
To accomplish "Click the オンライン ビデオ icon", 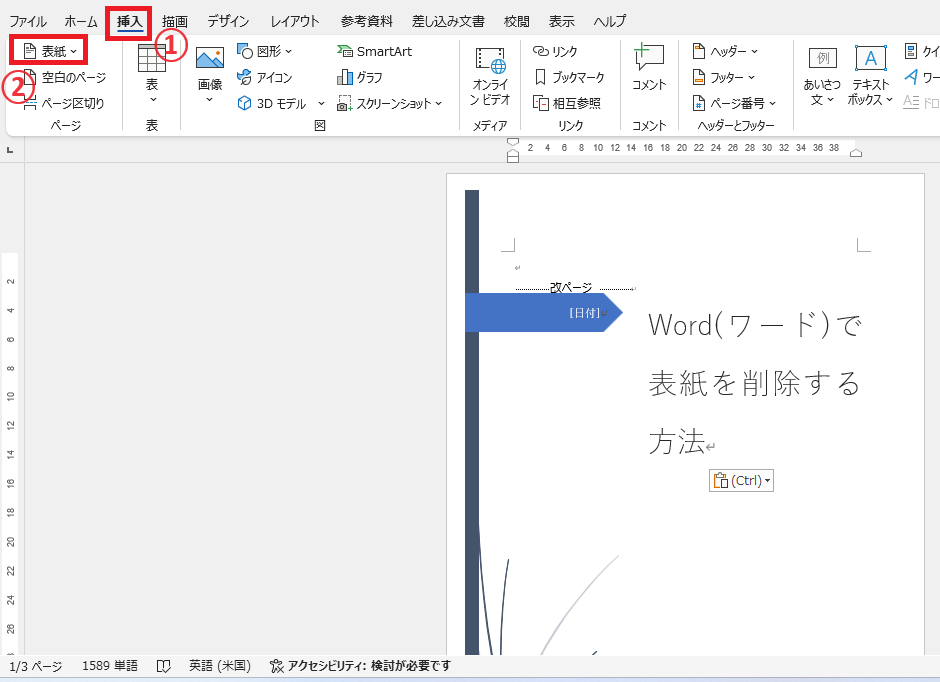I will pyautogui.click(x=490, y=61).
